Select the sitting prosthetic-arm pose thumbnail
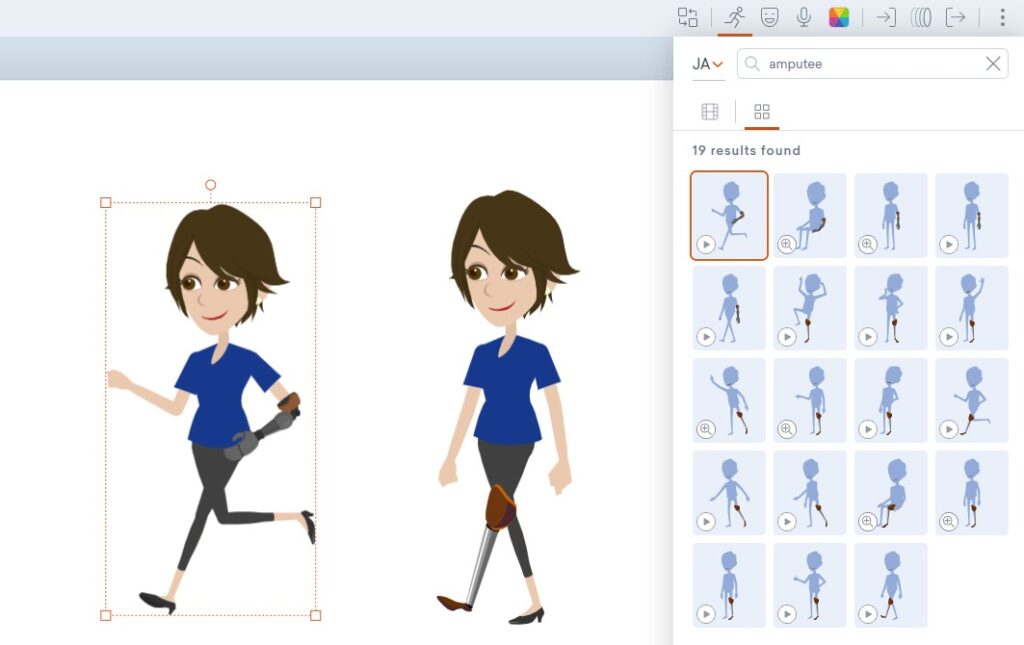This screenshot has width=1024, height=645. [810, 215]
